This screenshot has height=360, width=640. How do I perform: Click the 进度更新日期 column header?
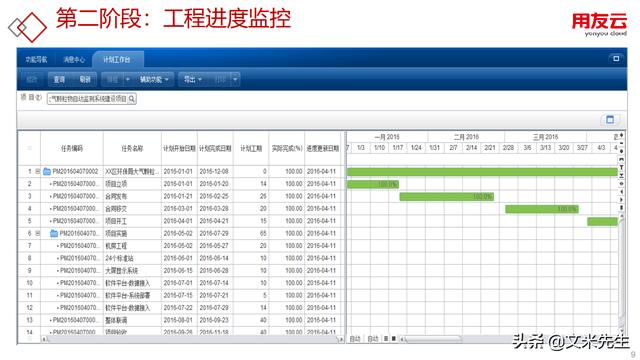click(x=323, y=149)
